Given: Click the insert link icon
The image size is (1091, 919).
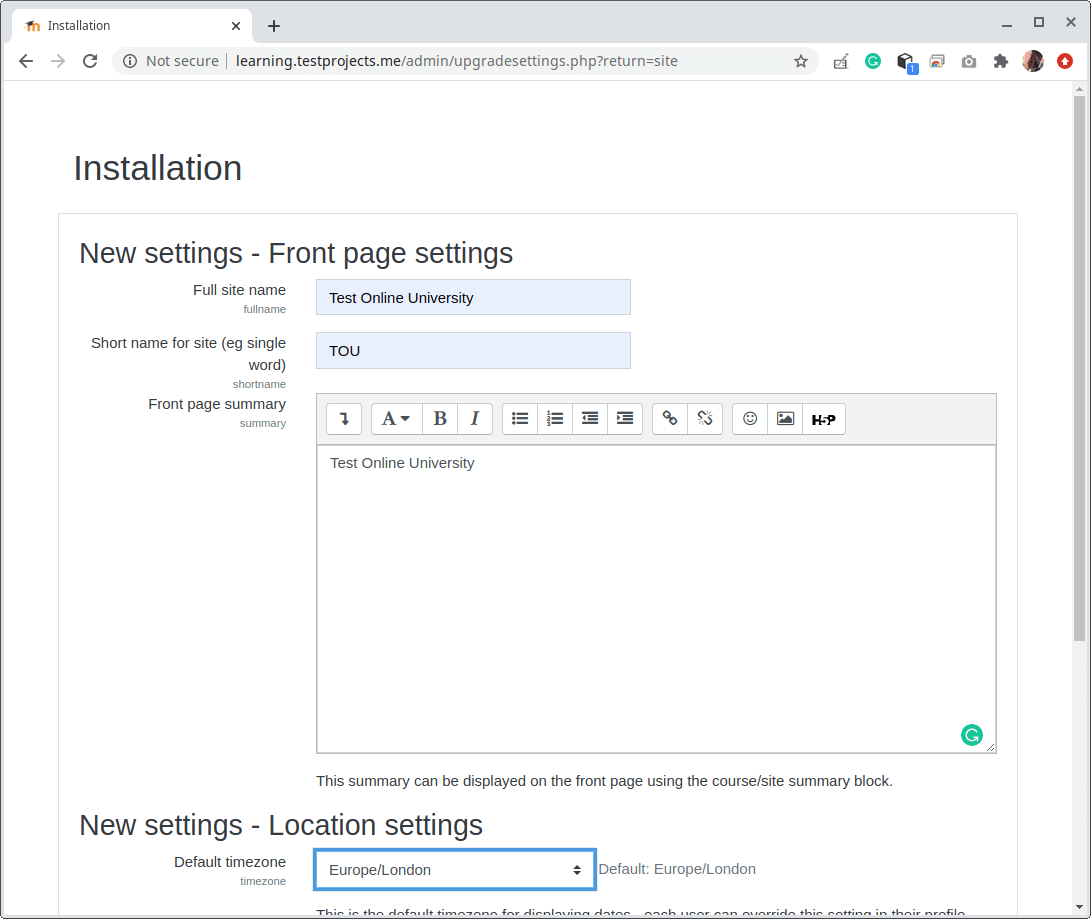Looking at the screenshot, I should [670, 419].
